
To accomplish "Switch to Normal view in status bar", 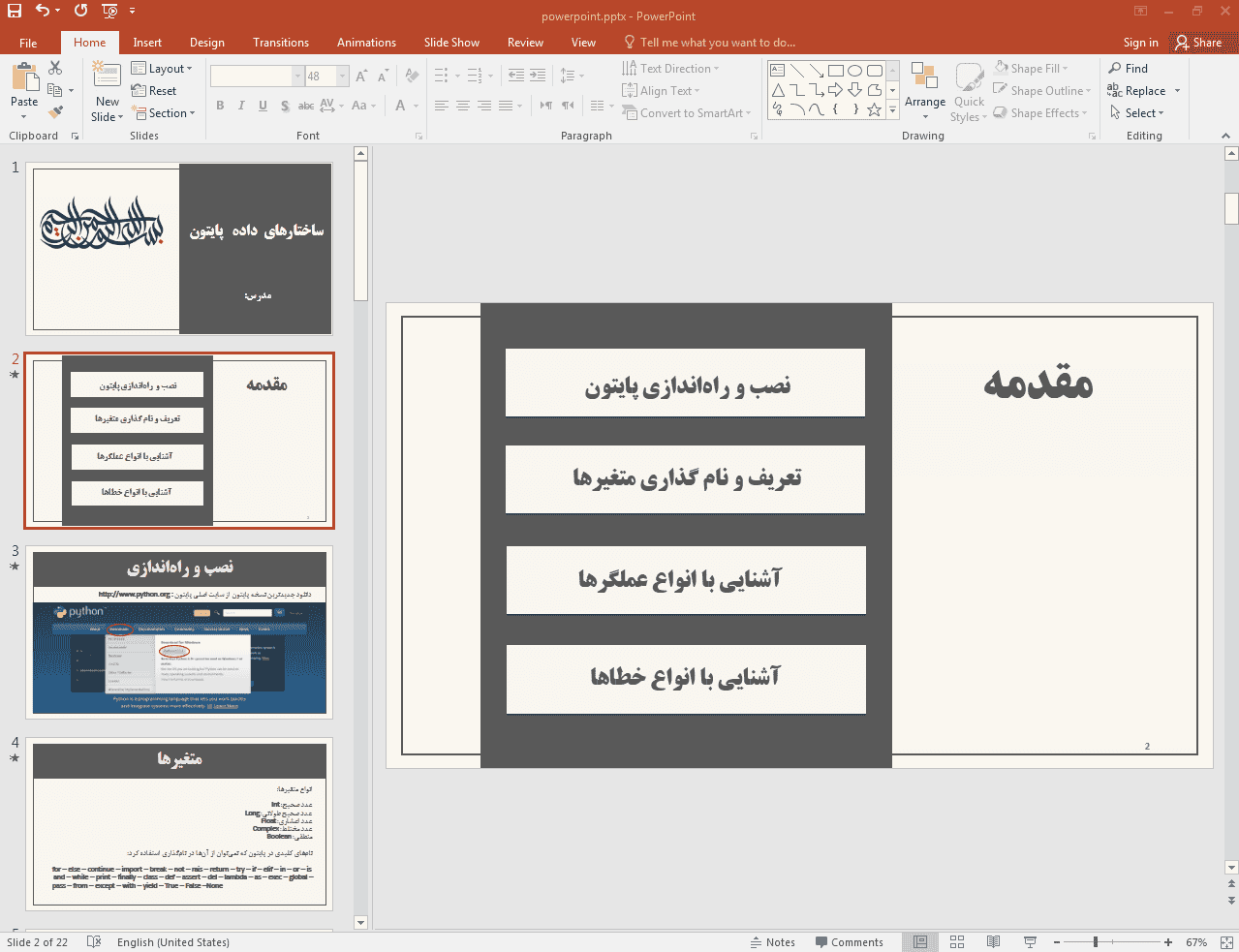I will 920,941.
